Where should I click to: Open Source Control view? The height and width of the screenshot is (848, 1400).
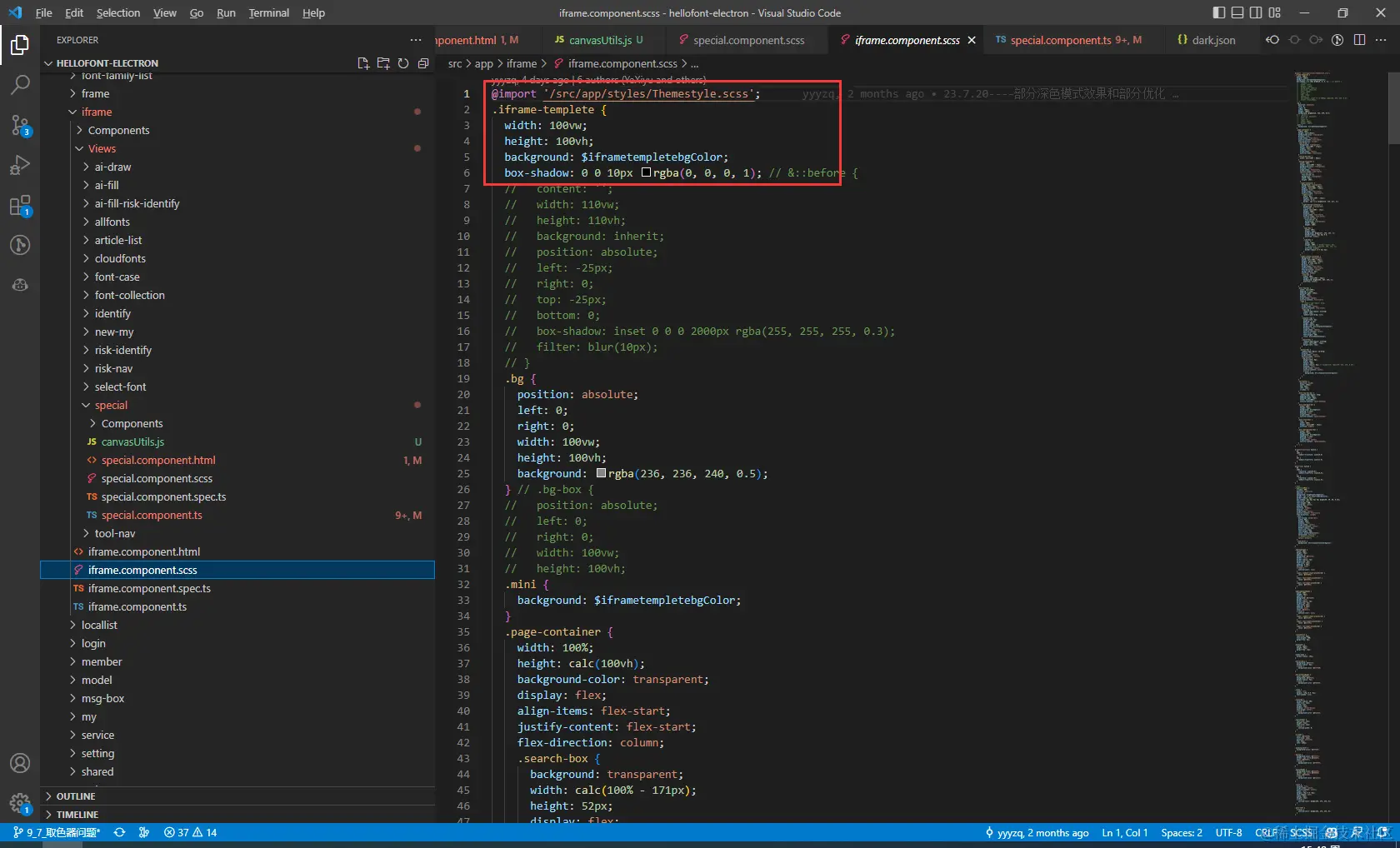coord(20,125)
